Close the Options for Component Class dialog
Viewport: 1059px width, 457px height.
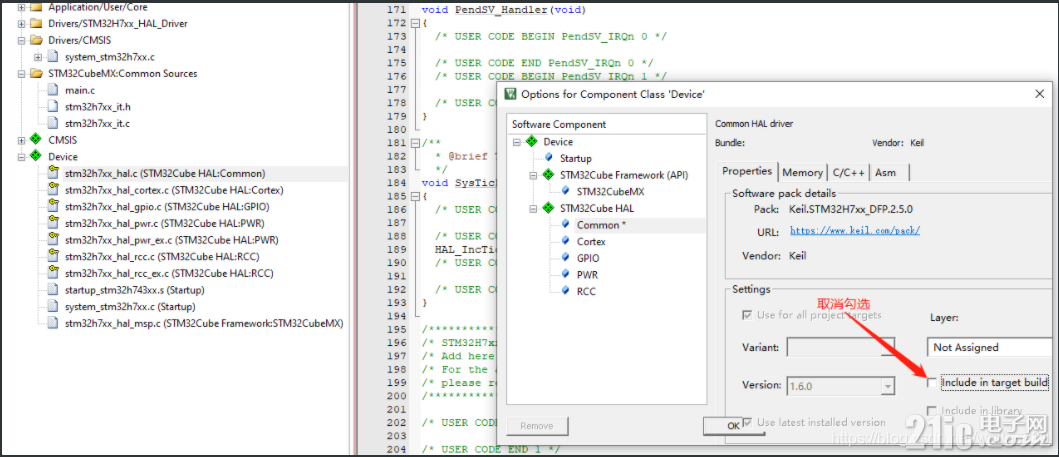click(x=1040, y=95)
